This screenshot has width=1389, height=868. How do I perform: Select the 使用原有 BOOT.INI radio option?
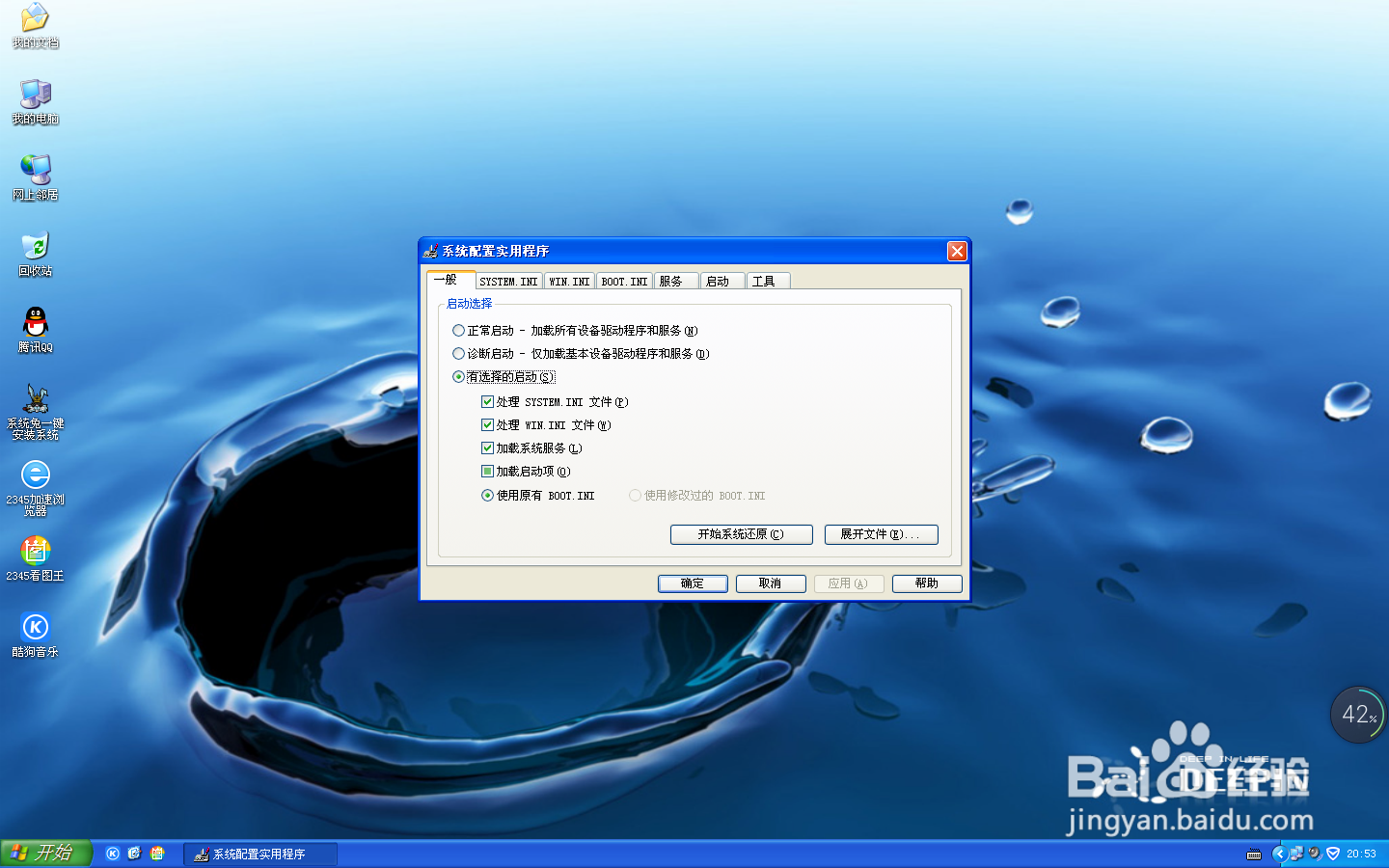click(x=538, y=496)
